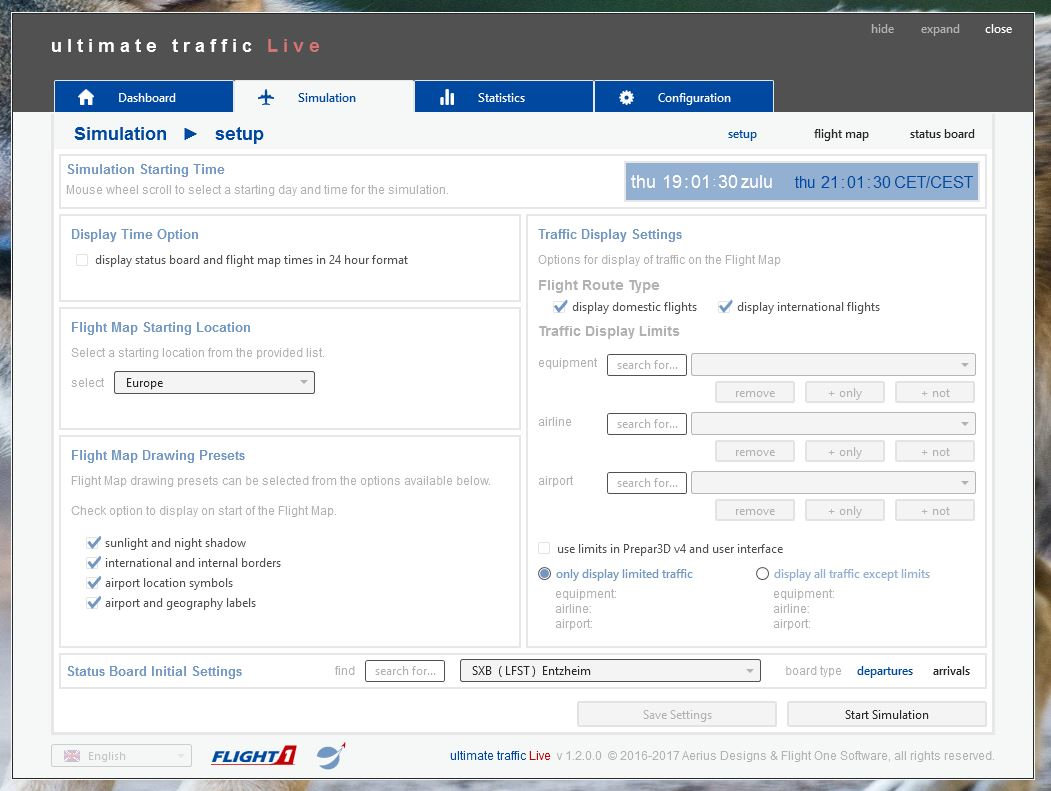Screen dimensions: 1051x791
Task: Switch to the Statistics tab
Action: point(504,97)
